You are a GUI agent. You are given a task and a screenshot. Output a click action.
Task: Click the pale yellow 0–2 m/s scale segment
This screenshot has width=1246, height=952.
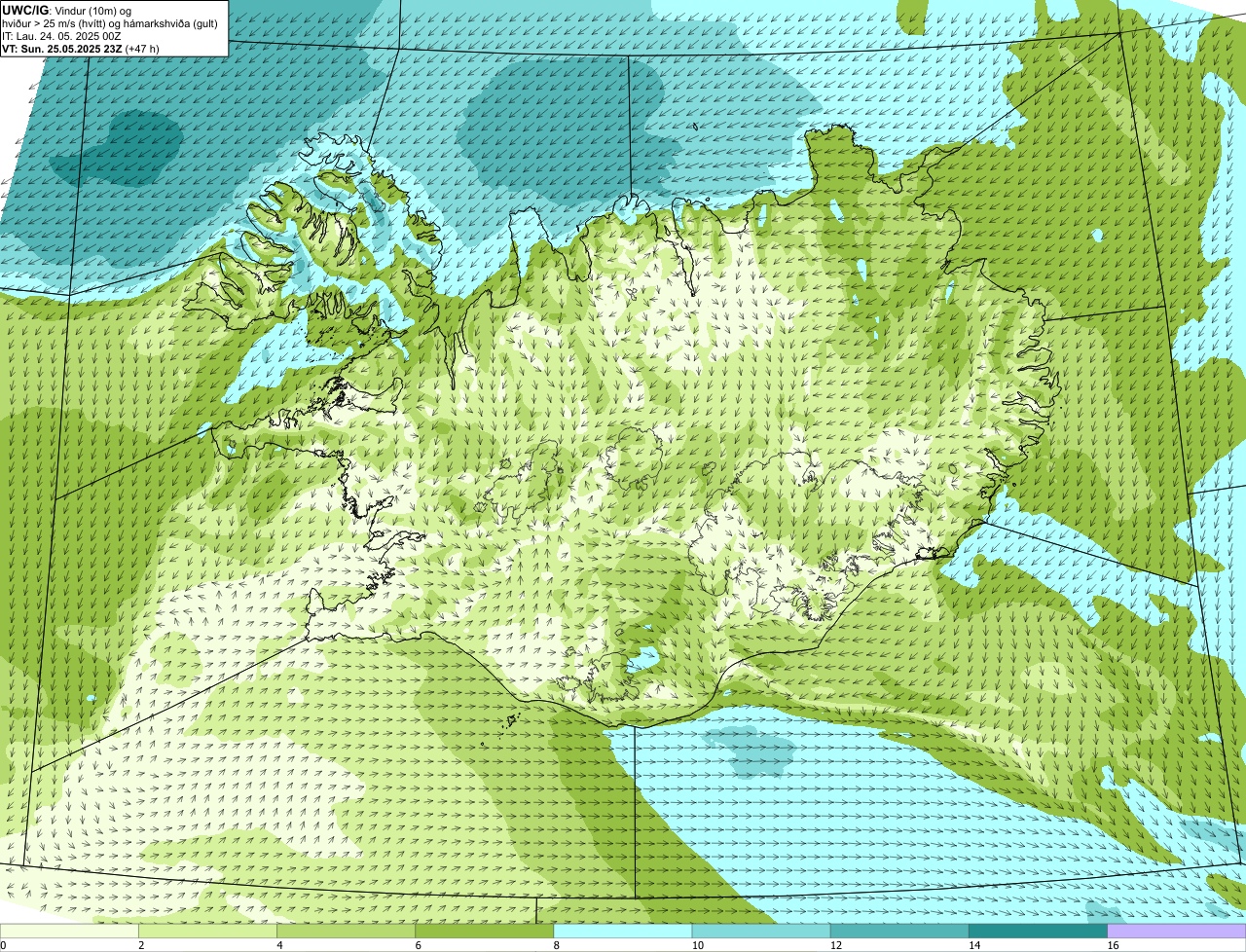click(x=69, y=931)
